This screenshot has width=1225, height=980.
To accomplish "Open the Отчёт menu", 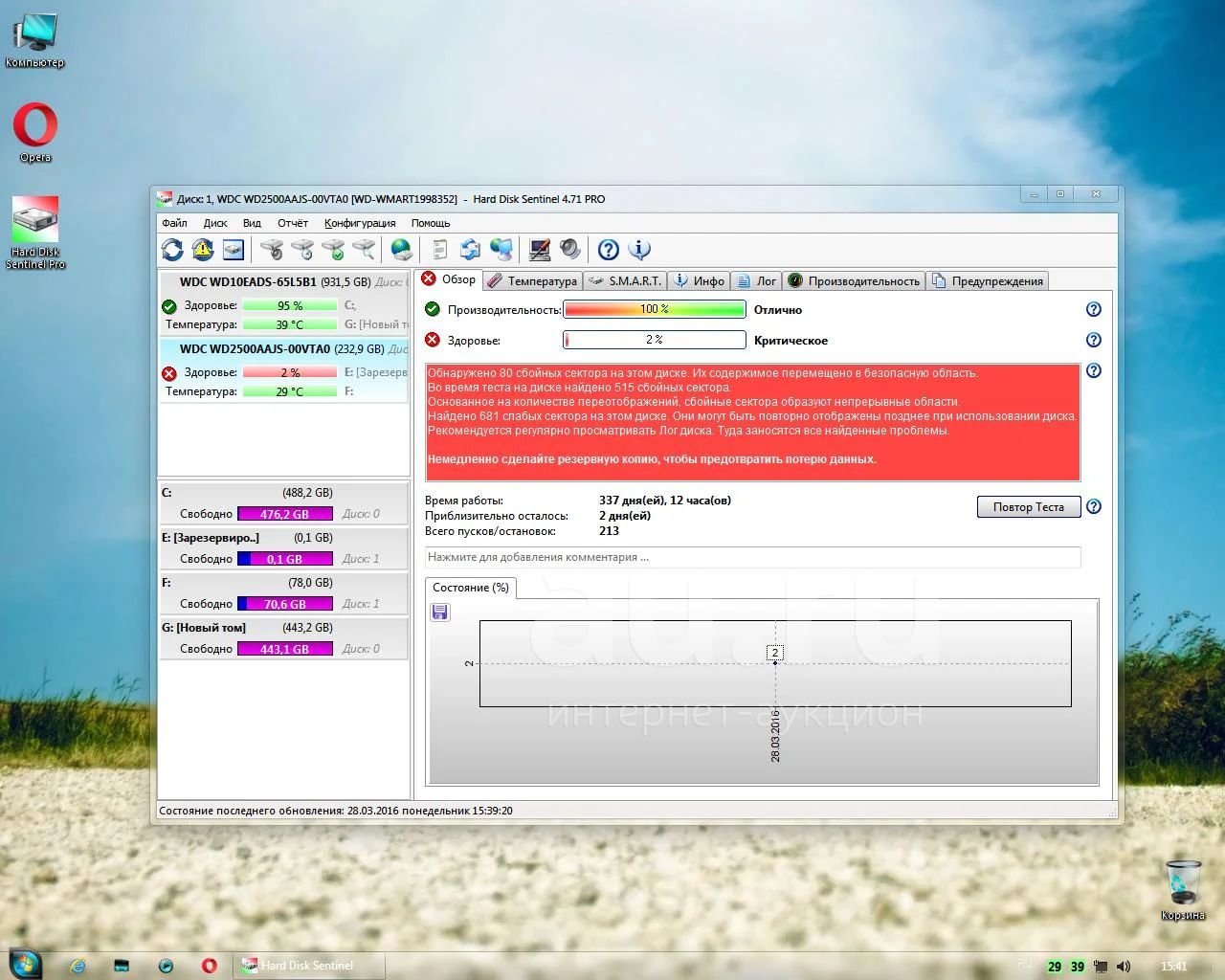I will coord(293,223).
